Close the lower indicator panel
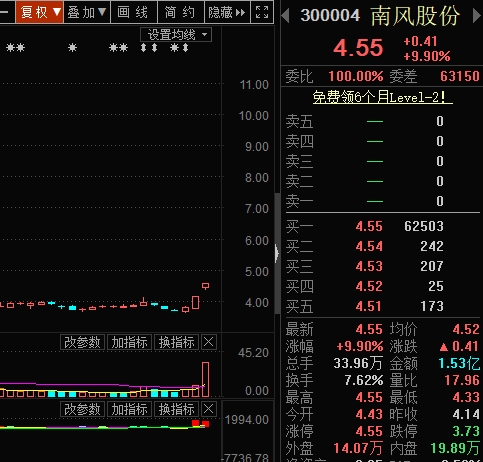 click(209, 409)
